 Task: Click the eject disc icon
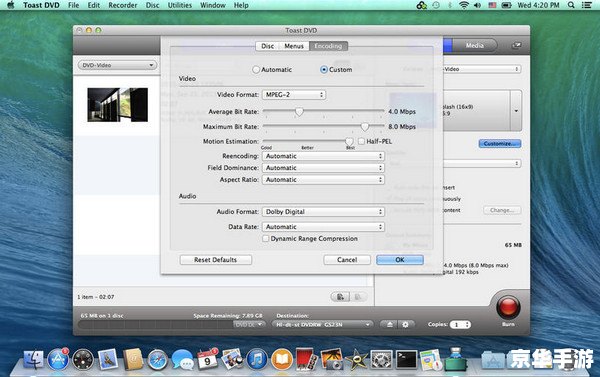[389, 325]
